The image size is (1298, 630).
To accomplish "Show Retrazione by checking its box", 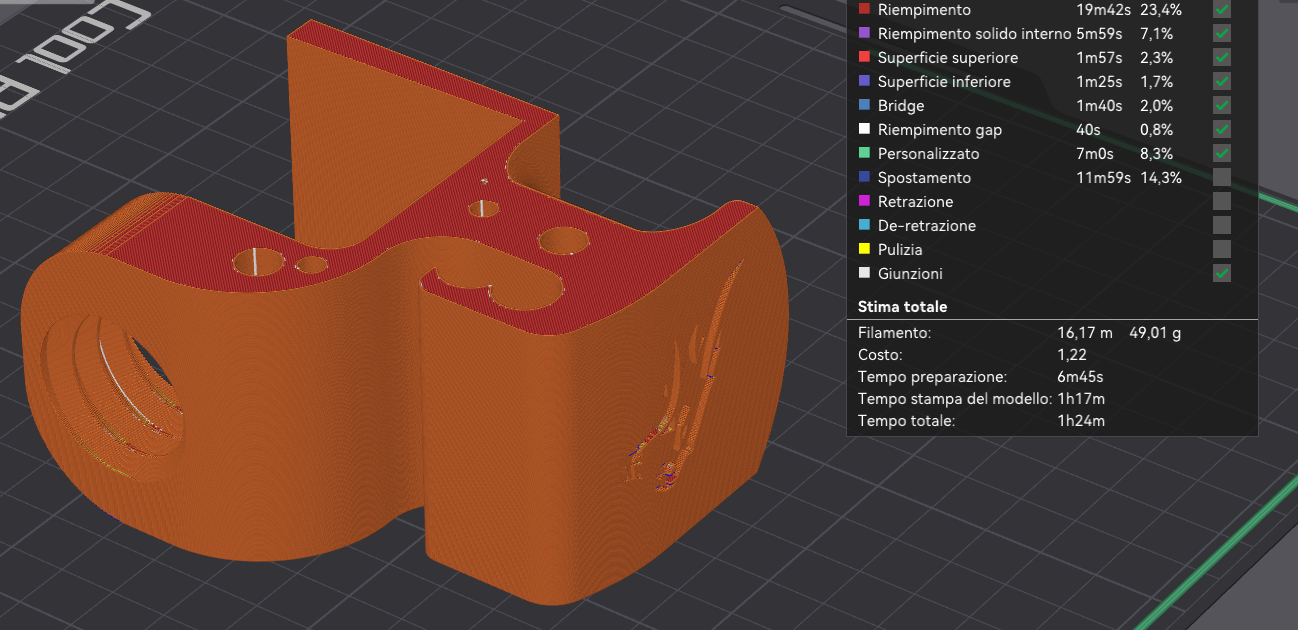I will 1222,202.
